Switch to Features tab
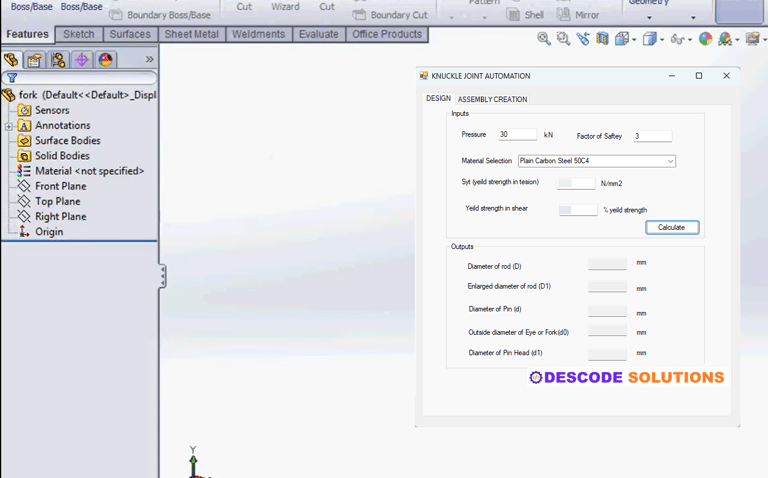The width and height of the screenshot is (768, 478). click(27, 34)
